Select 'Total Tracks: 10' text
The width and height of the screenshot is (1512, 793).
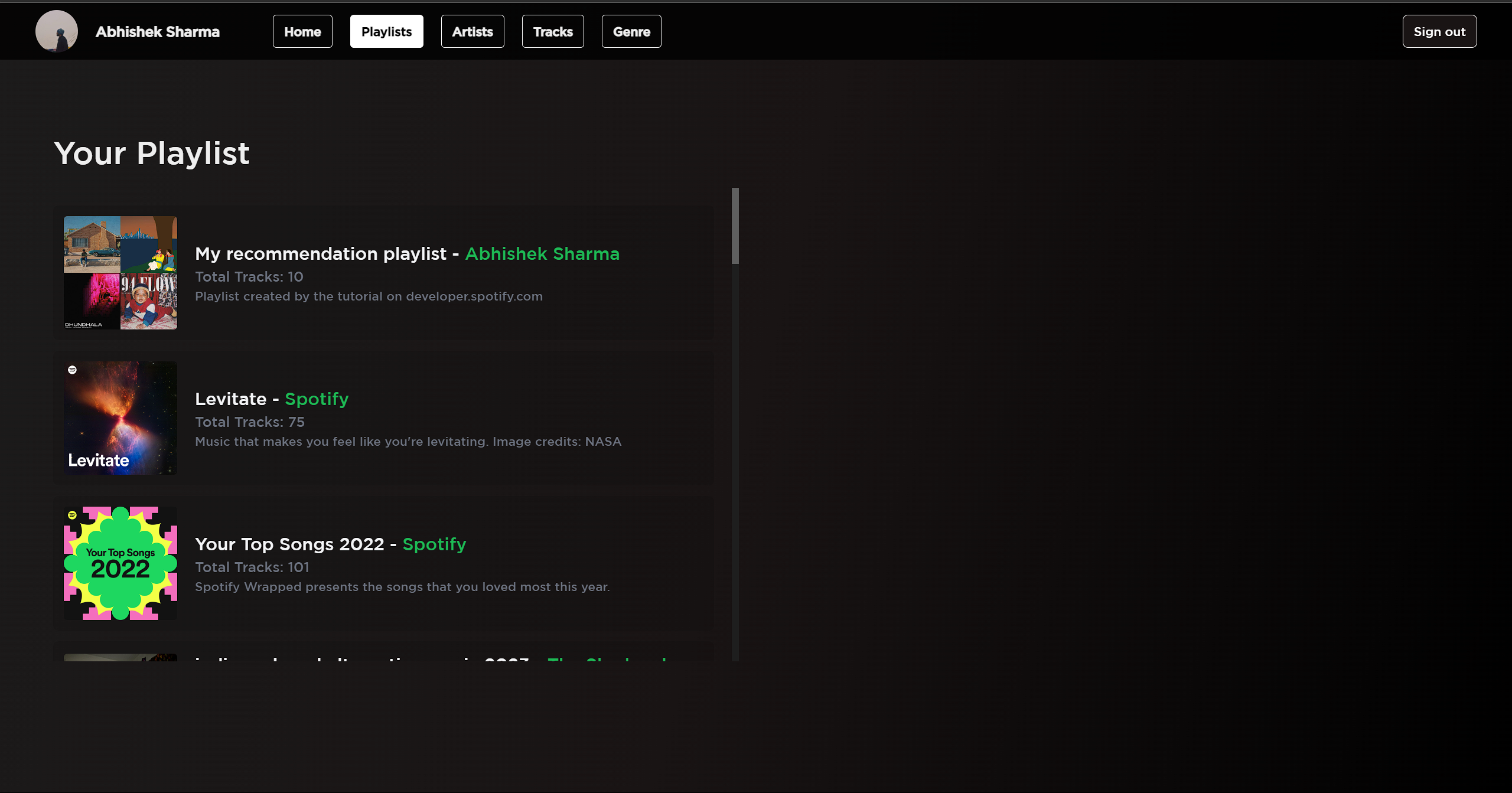[x=249, y=277]
